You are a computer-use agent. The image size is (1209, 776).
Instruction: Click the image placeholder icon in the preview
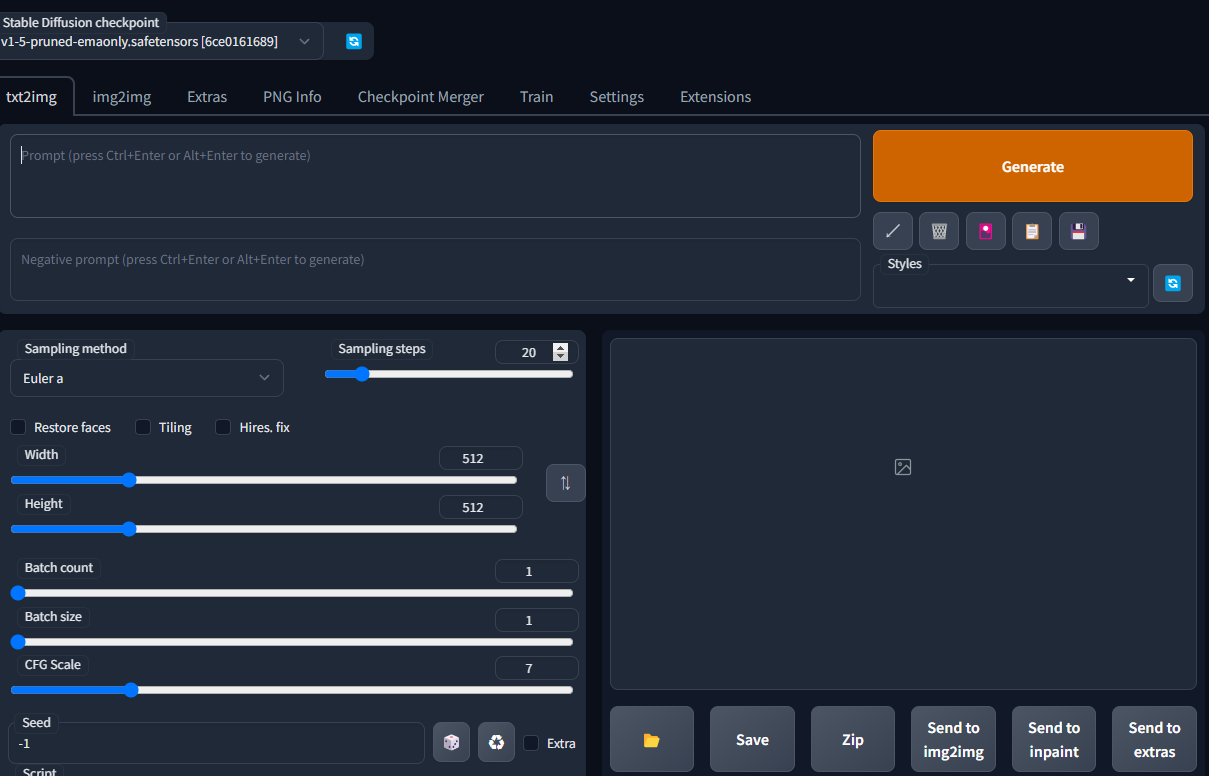pyautogui.click(x=903, y=467)
